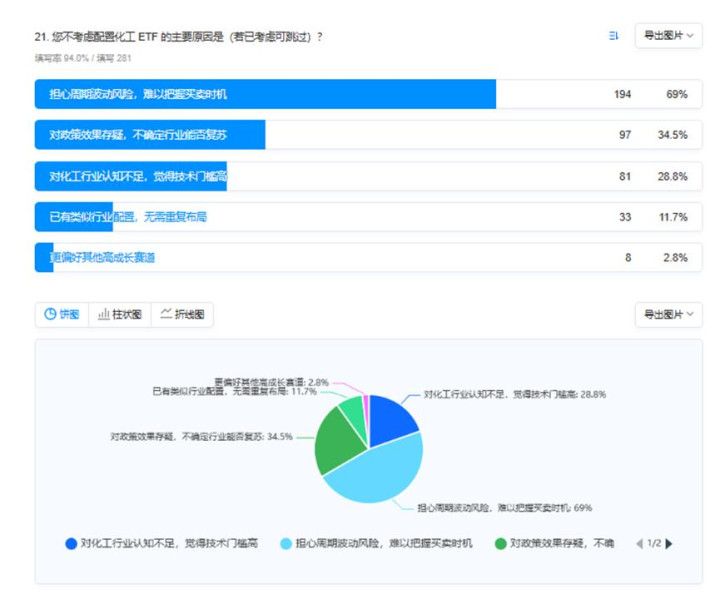
Task: Toggle legend item 担心周期波动风险，难以把握买卖时机
Action: tap(377, 544)
